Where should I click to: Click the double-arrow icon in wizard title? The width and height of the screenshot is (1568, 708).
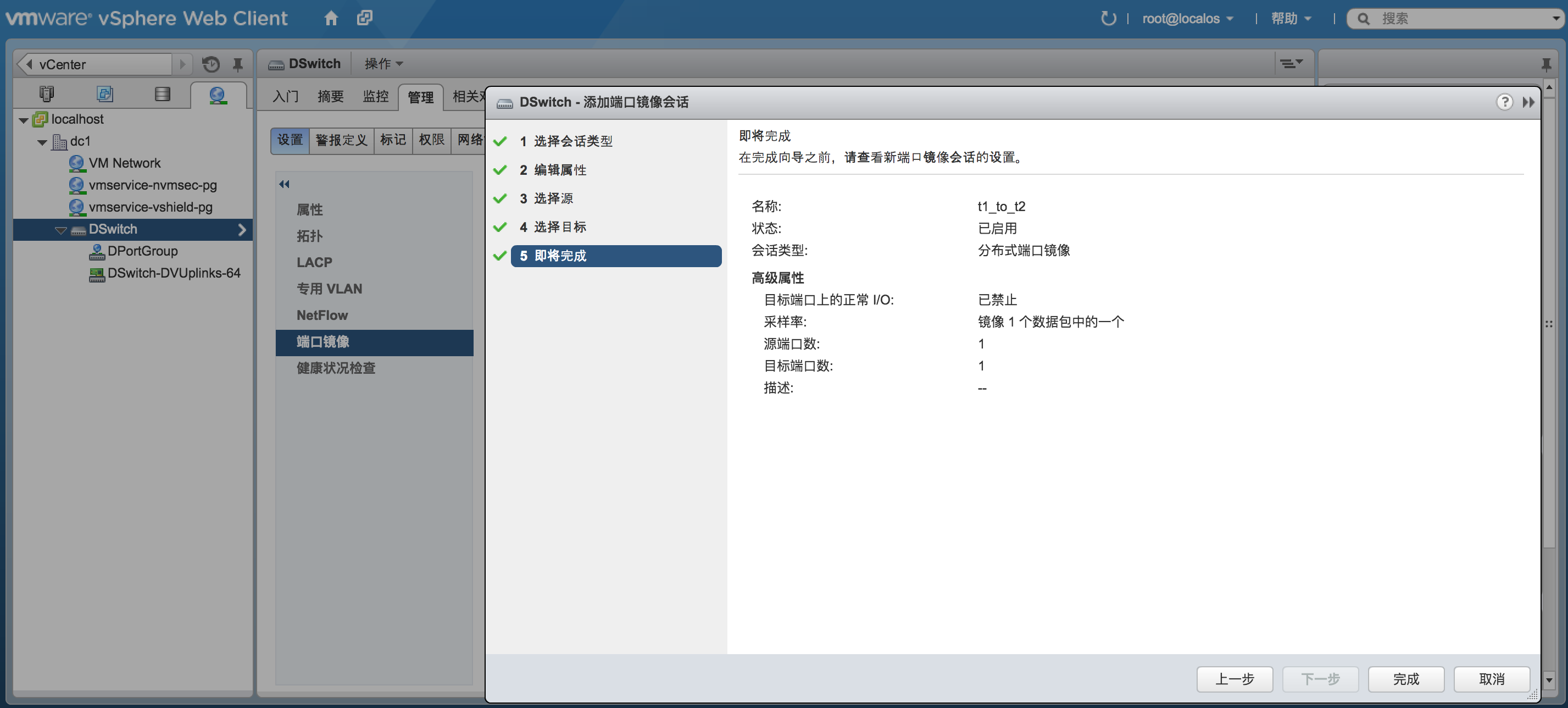tap(1528, 102)
